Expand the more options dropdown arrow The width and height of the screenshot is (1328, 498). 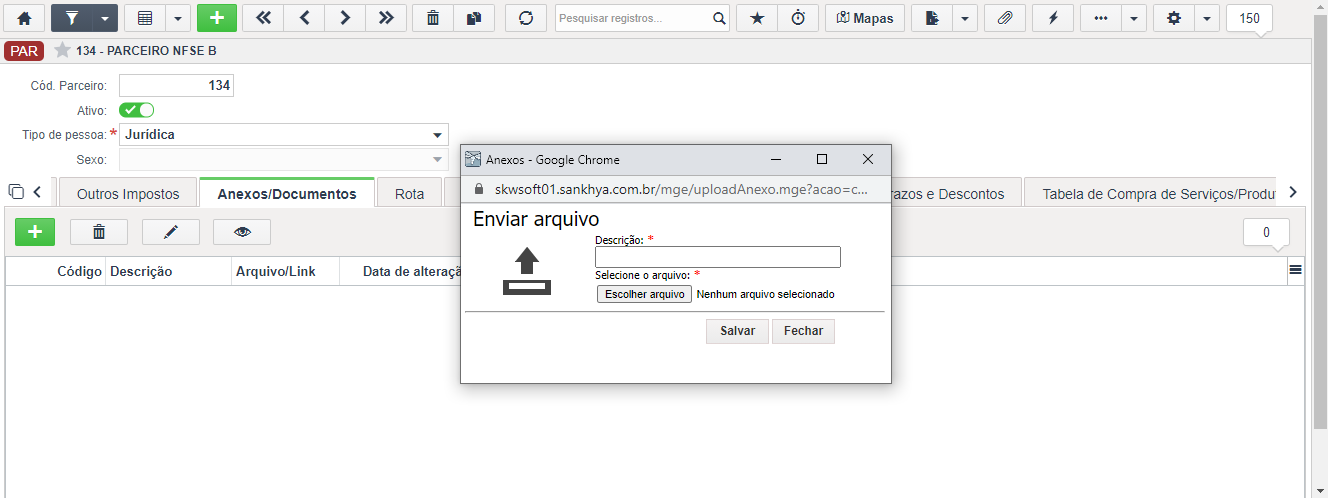pyautogui.click(x=1134, y=18)
